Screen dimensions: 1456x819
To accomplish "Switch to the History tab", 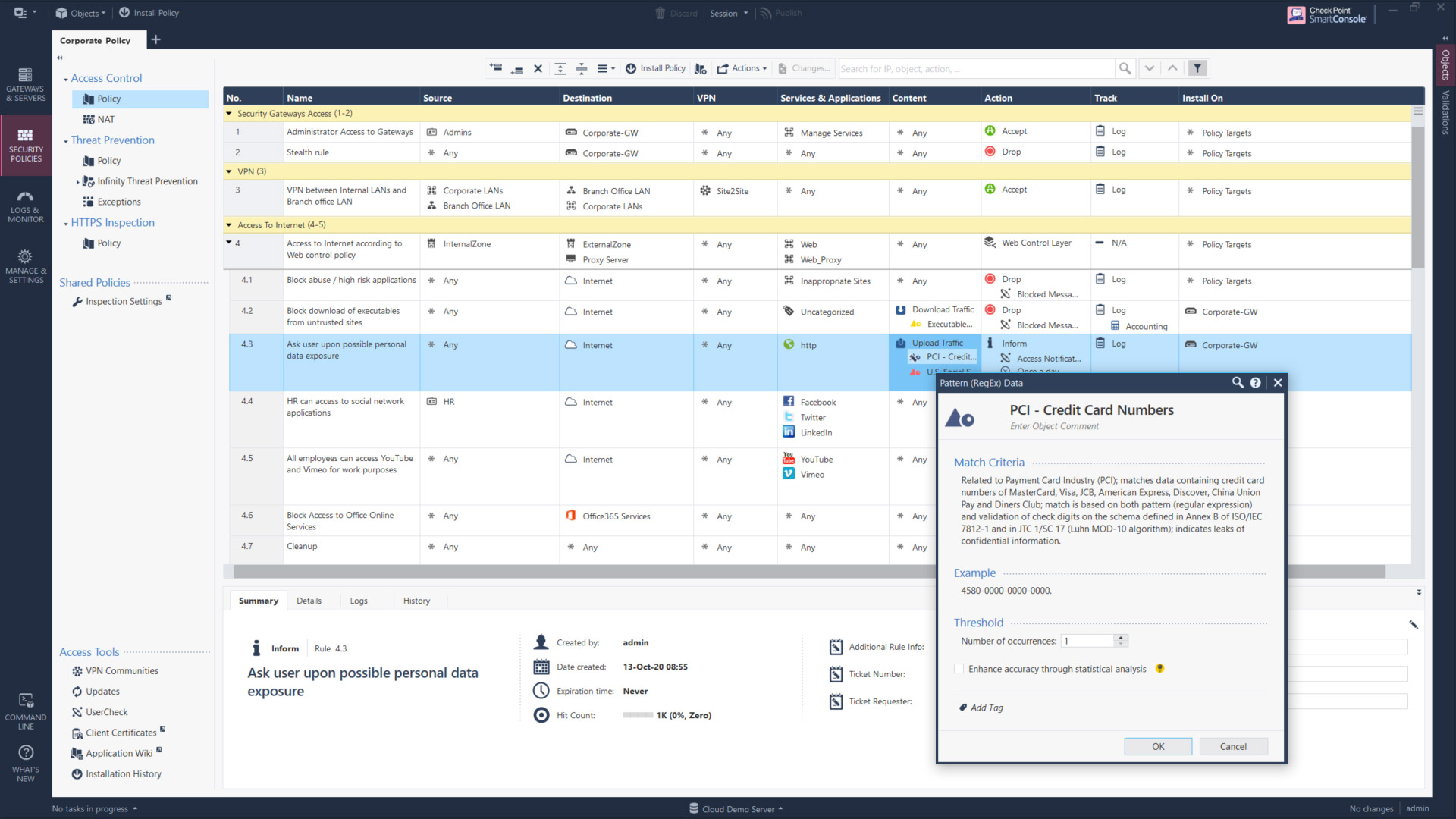I will point(416,601).
